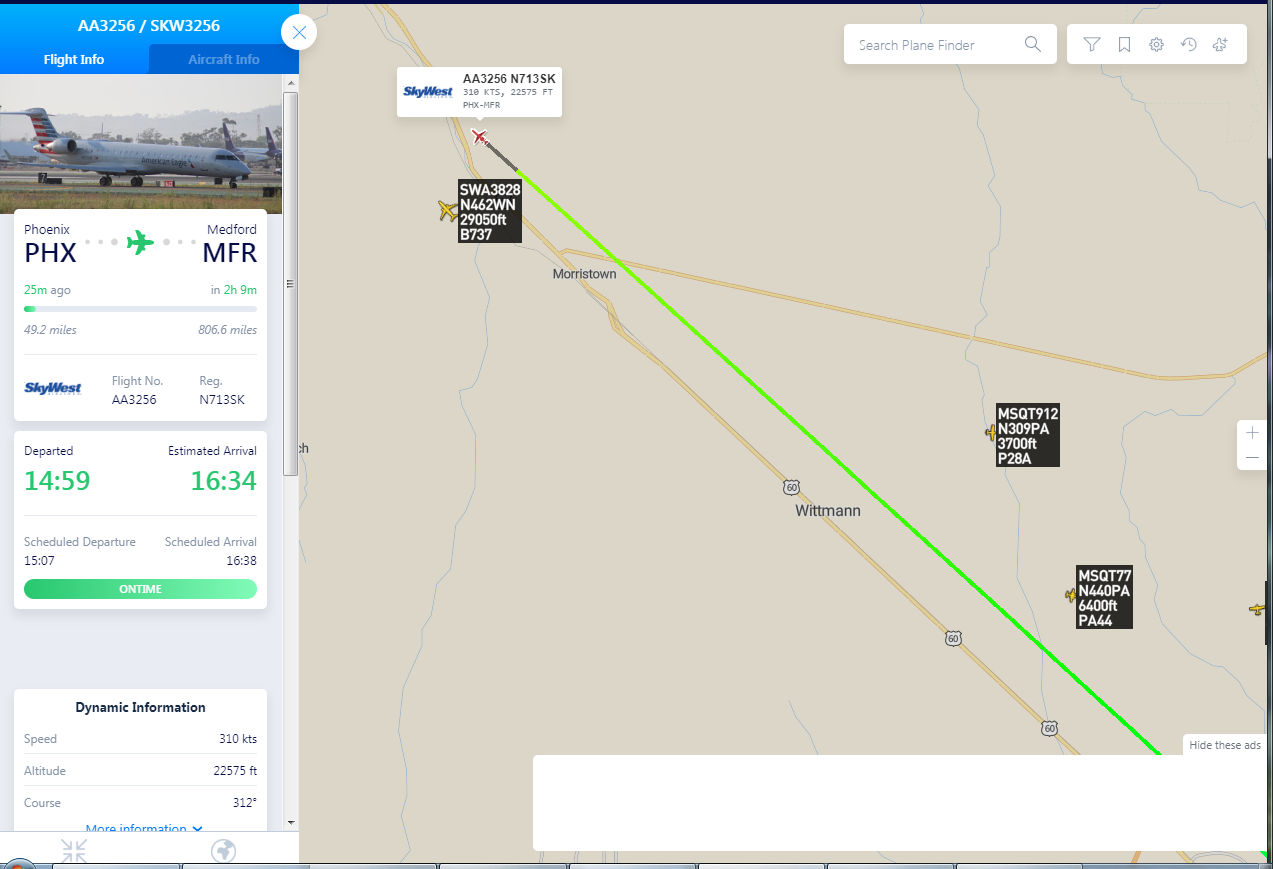Click the panel scrollbar down arrow
Viewport: 1273px width, 869px height.
click(x=291, y=823)
